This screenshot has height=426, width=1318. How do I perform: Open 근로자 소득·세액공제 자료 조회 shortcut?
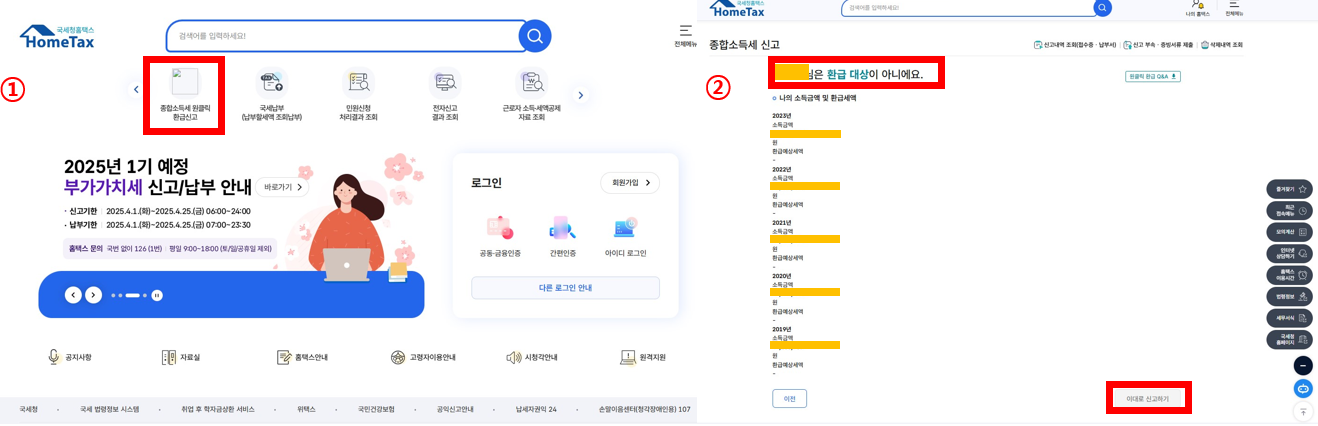pos(531,95)
